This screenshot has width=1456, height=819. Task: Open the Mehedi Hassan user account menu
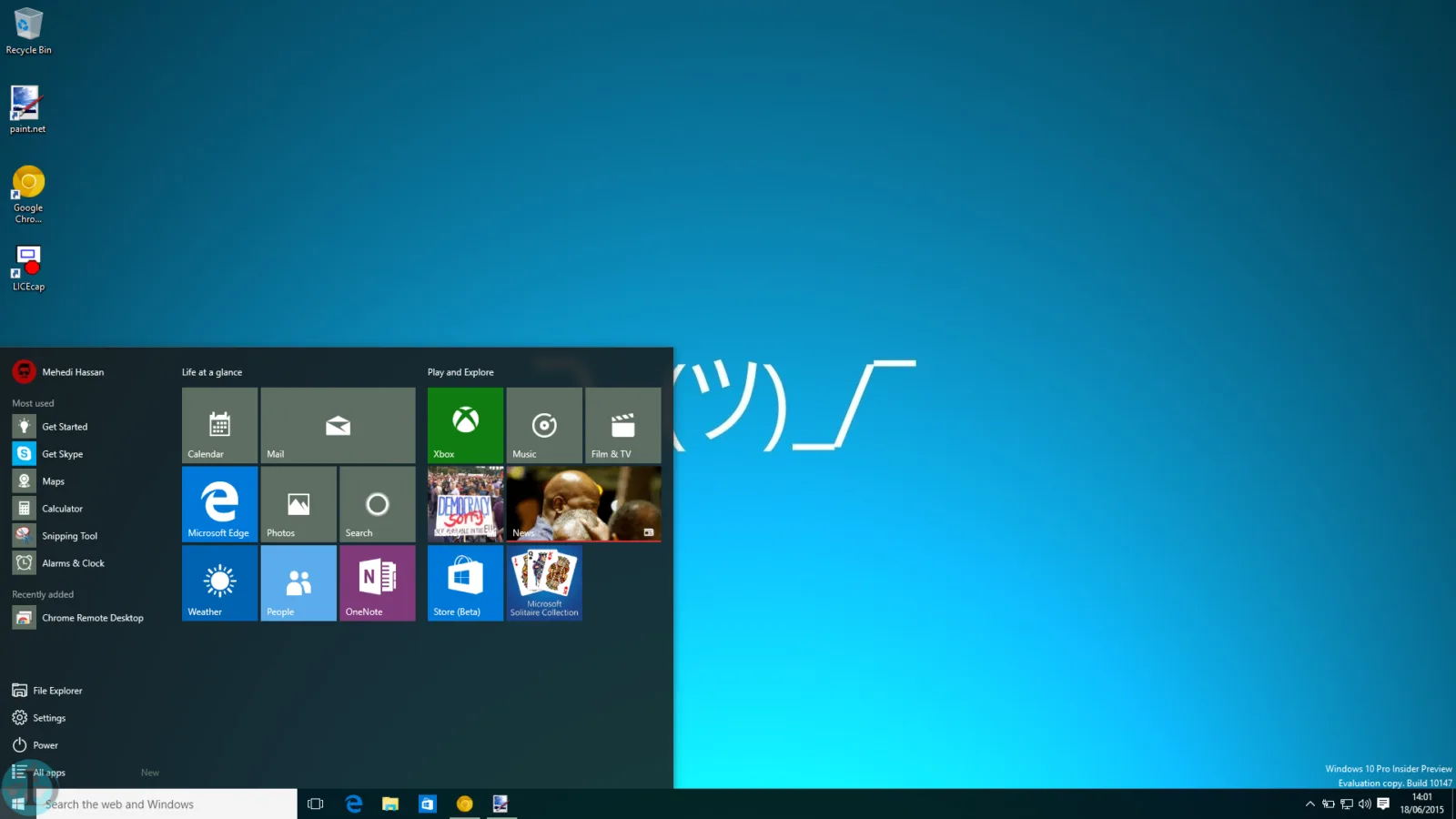tap(58, 371)
